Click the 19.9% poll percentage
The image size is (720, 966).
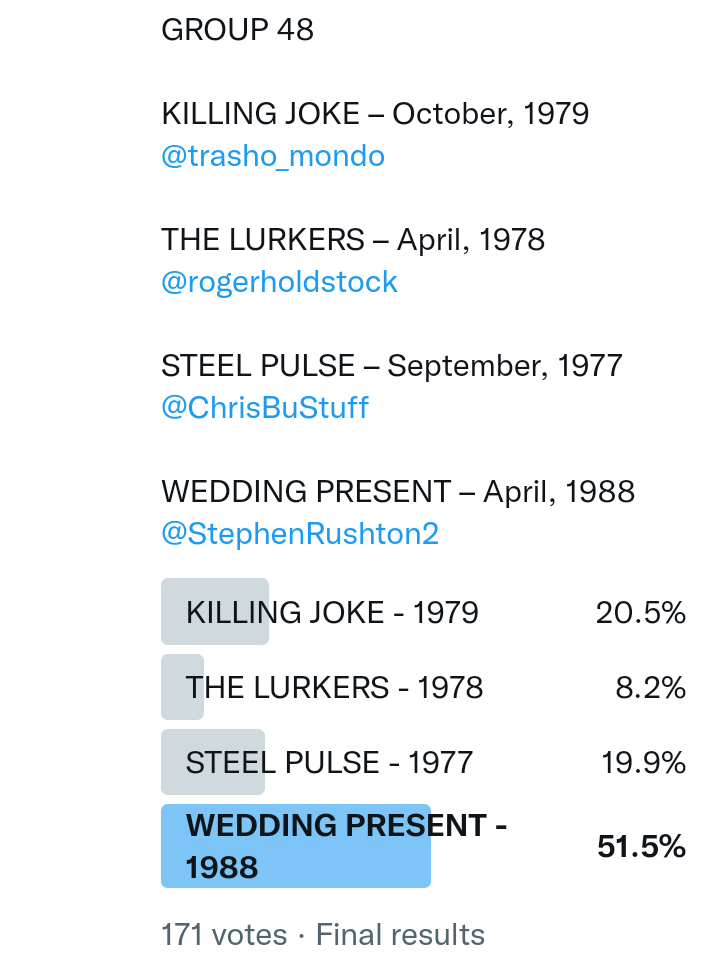tap(642, 763)
